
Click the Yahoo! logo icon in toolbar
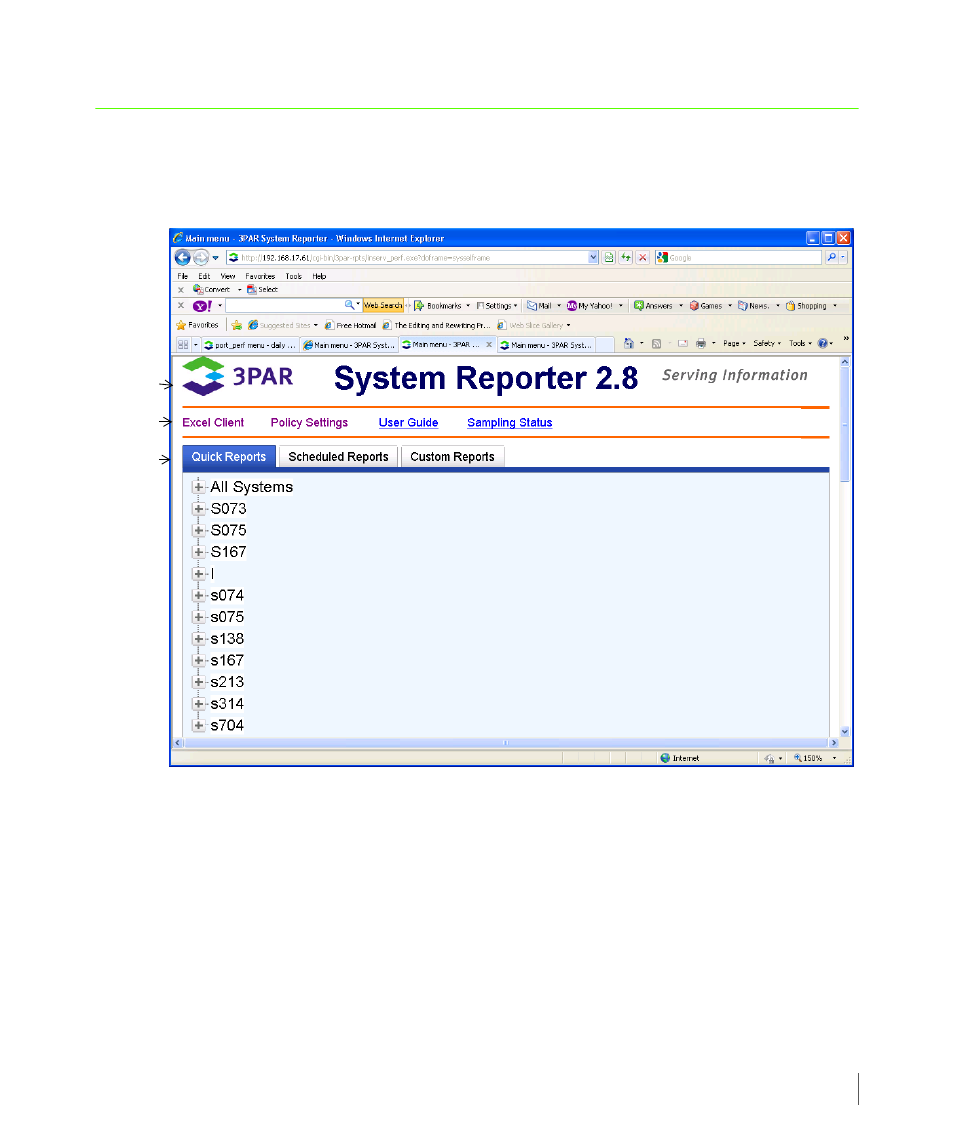coord(202,306)
